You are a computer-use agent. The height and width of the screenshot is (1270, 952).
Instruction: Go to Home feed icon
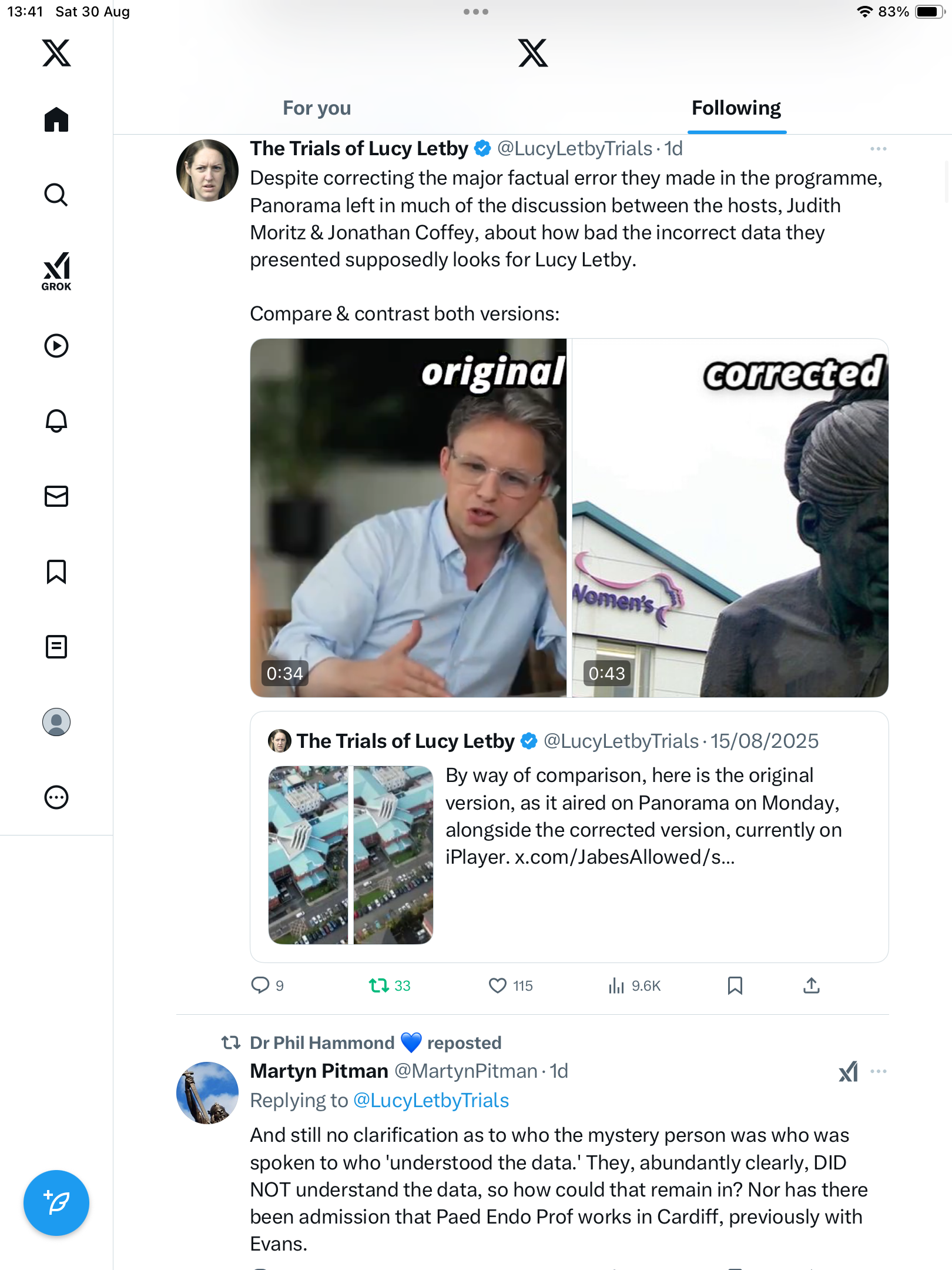click(x=56, y=119)
